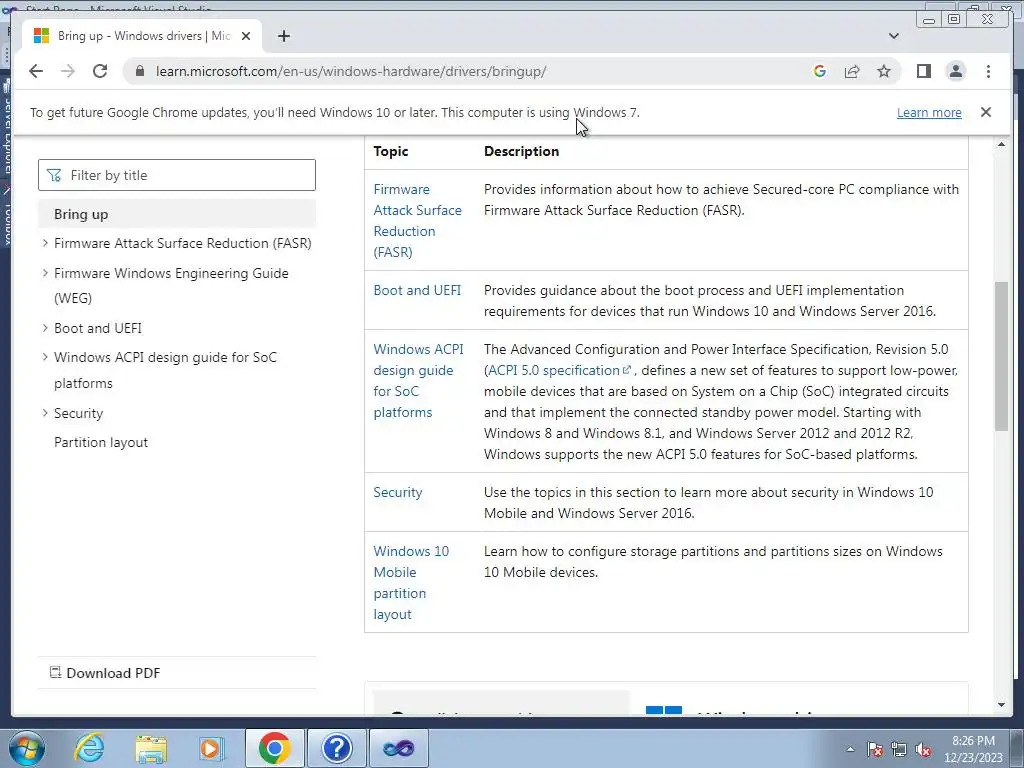The height and width of the screenshot is (768, 1024).
Task: Open the Chrome profile avatar
Action: coord(955,71)
